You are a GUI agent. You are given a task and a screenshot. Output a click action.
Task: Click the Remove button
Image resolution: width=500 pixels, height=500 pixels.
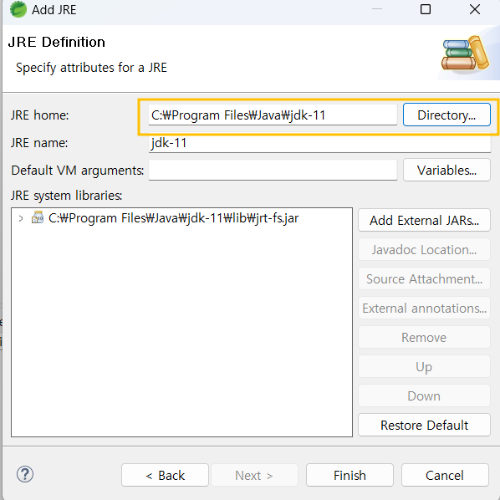(424, 338)
